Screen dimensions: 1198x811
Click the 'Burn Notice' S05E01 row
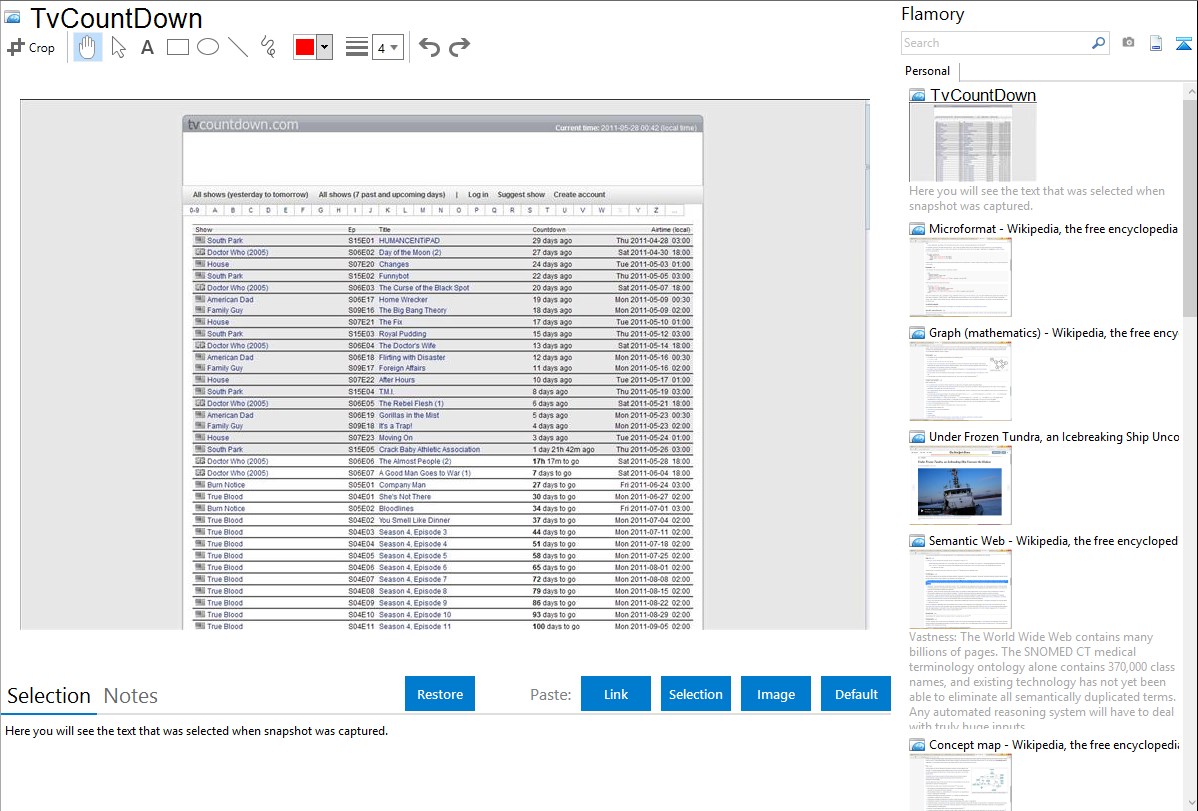(442, 485)
